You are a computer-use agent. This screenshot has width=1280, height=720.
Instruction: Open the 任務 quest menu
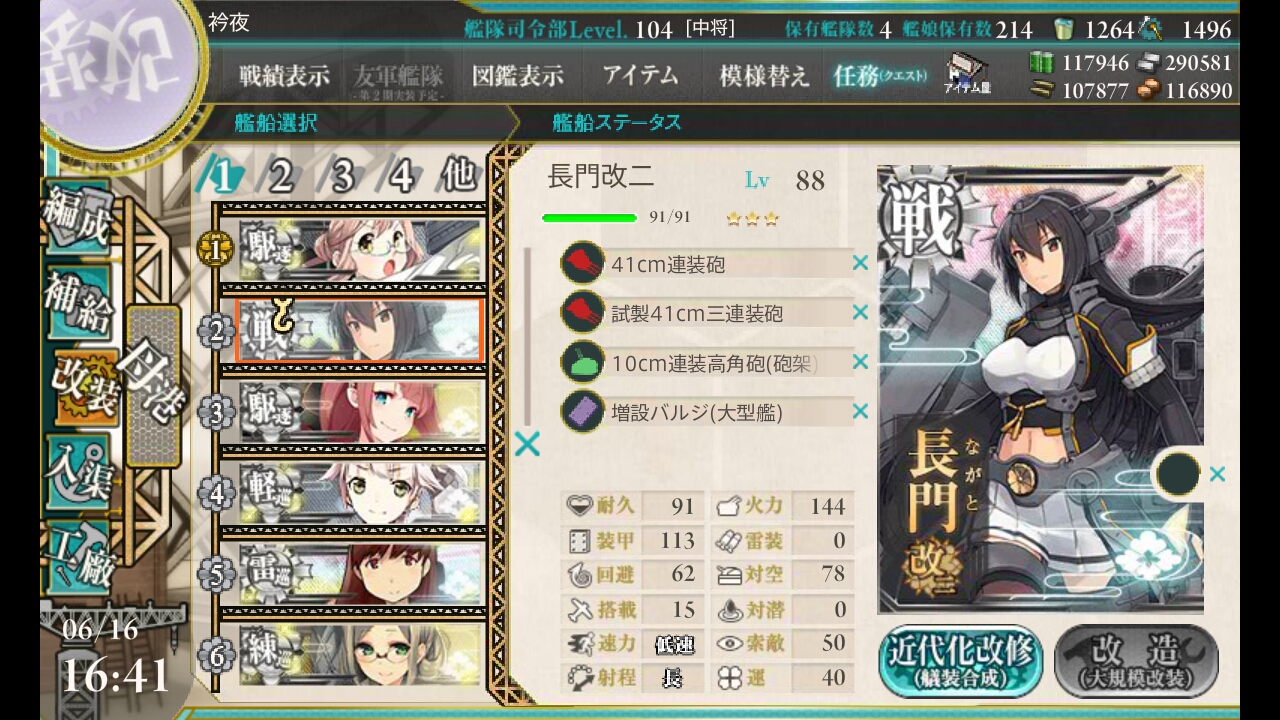(x=880, y=76)
